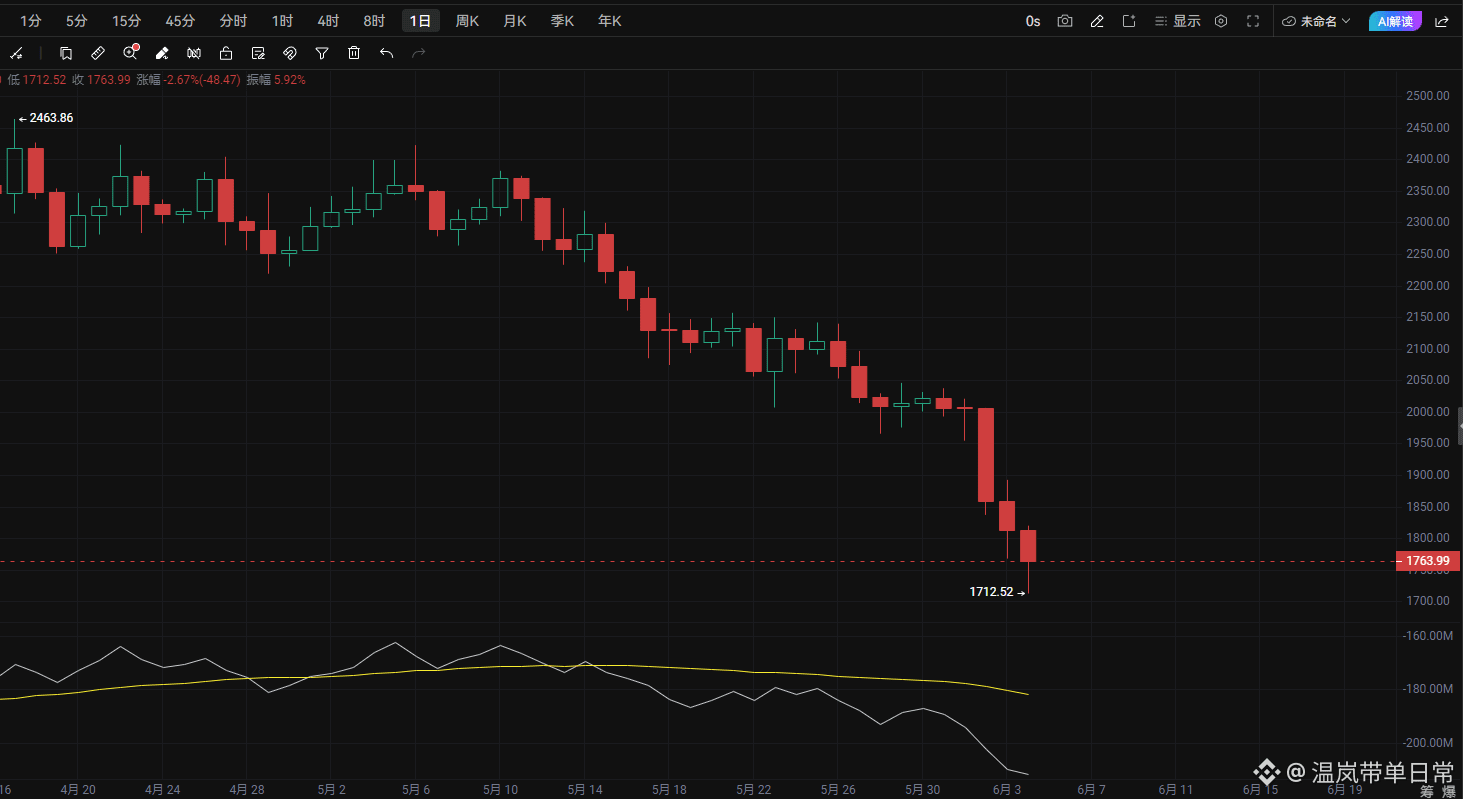Choose the 4时 timeframe
1463x799 pixels.
(x=328, y=21)
